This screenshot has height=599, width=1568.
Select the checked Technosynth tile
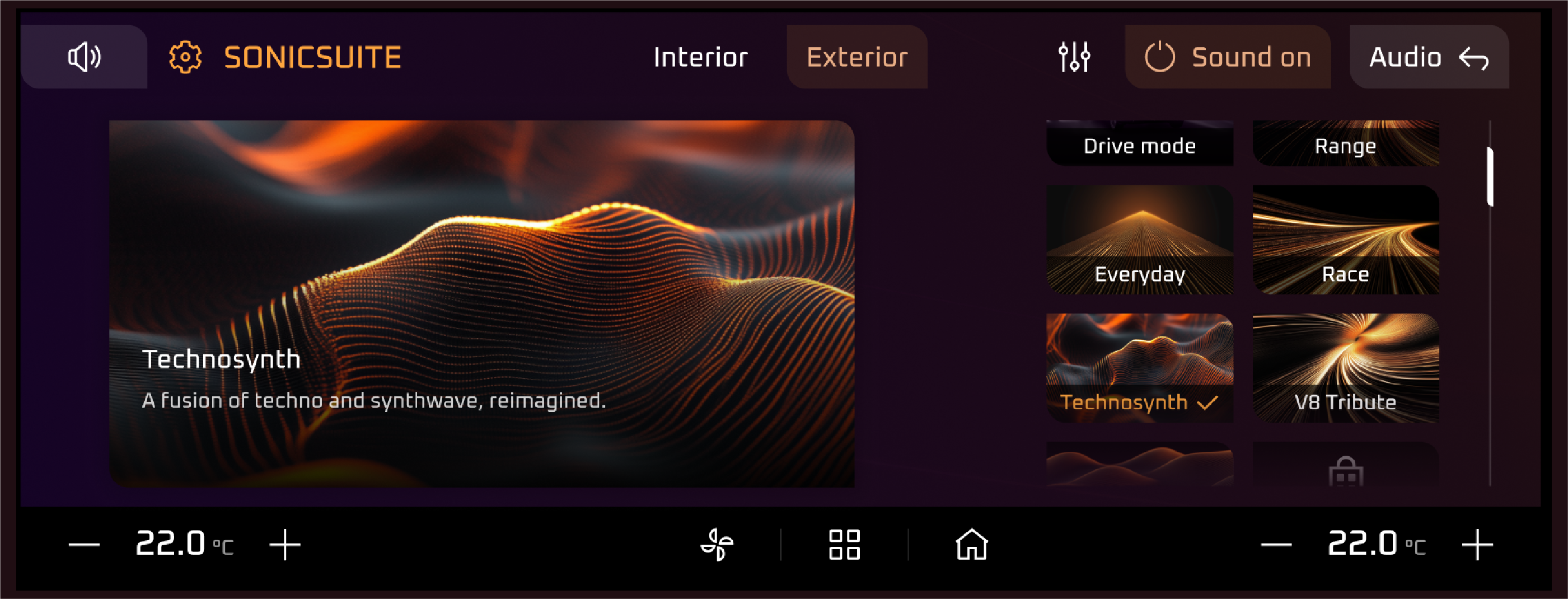point(1140,368)
